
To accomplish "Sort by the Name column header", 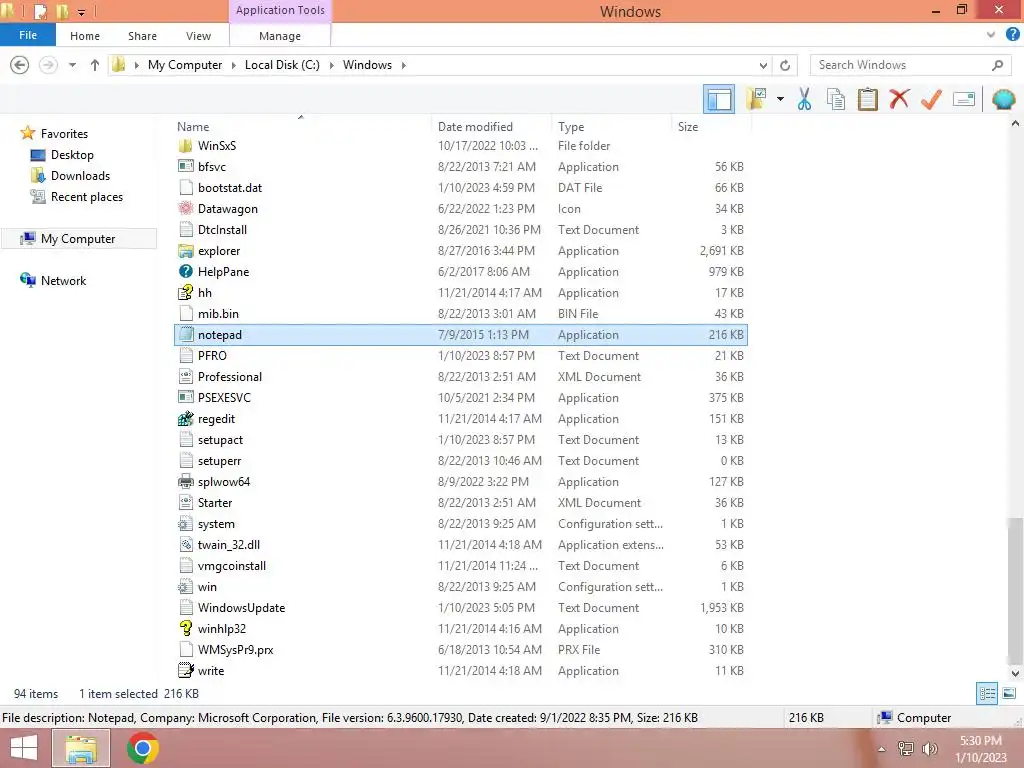I will (193, 127).
